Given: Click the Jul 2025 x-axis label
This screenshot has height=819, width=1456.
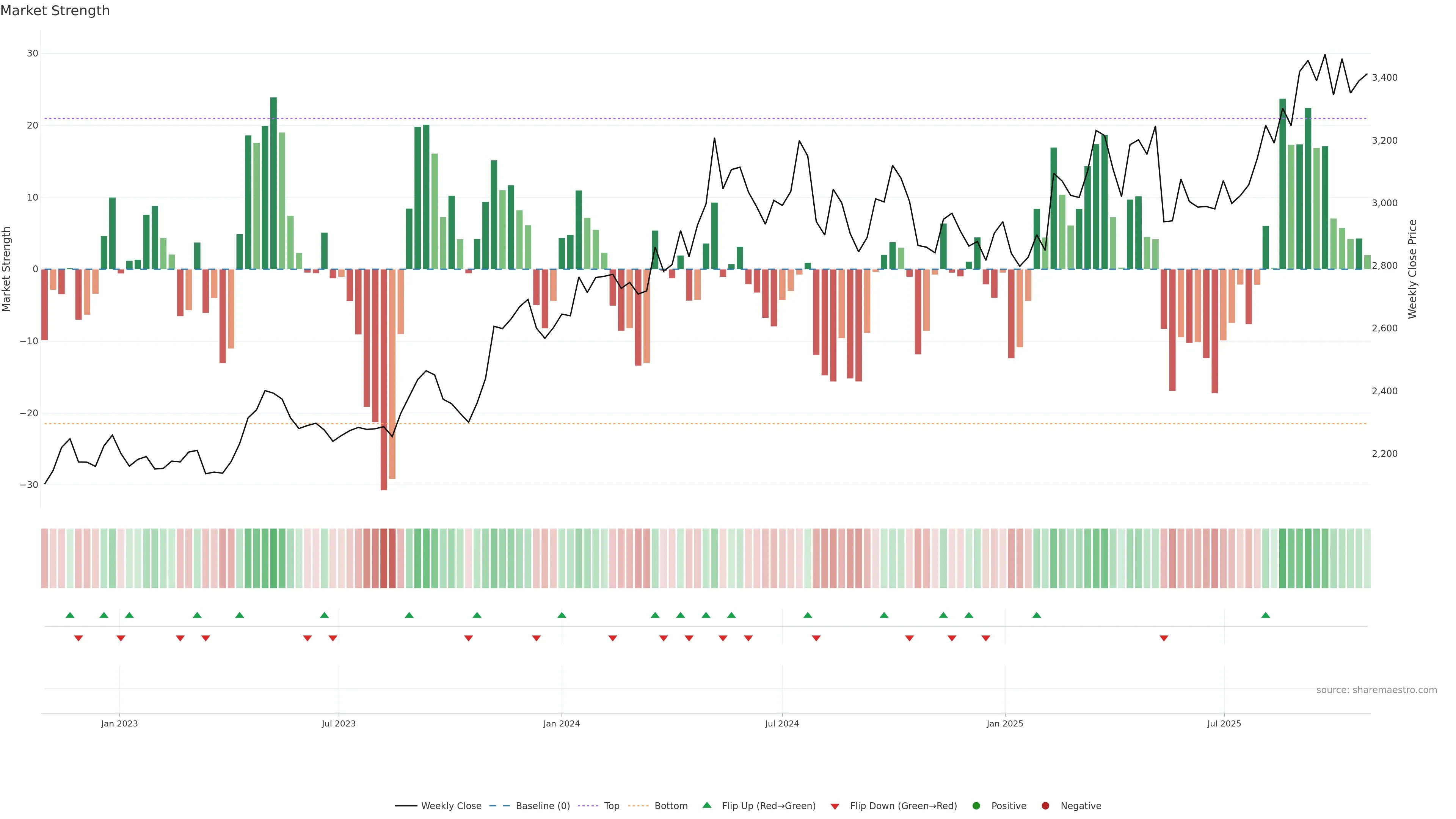Looking at the screenshot, I should pyautogui.click(x=1224, y=723).
